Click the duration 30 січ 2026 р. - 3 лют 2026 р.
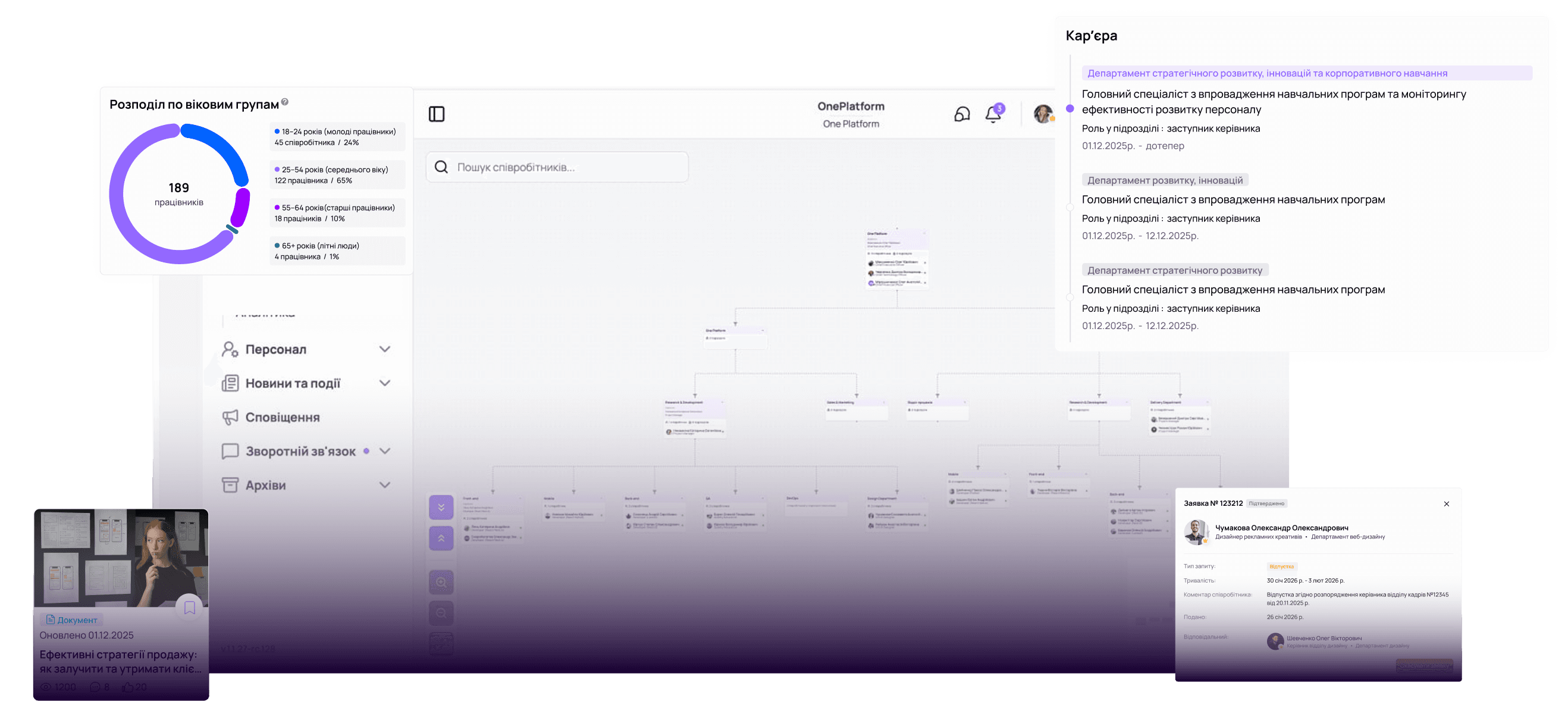 tap(1305, 580)
